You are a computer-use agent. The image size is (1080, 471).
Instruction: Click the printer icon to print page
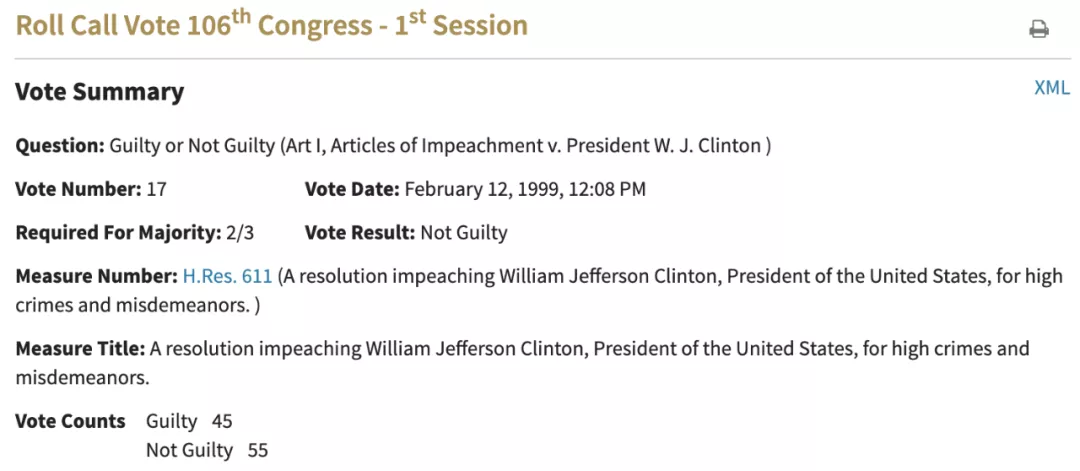(x=1039, y=30)
